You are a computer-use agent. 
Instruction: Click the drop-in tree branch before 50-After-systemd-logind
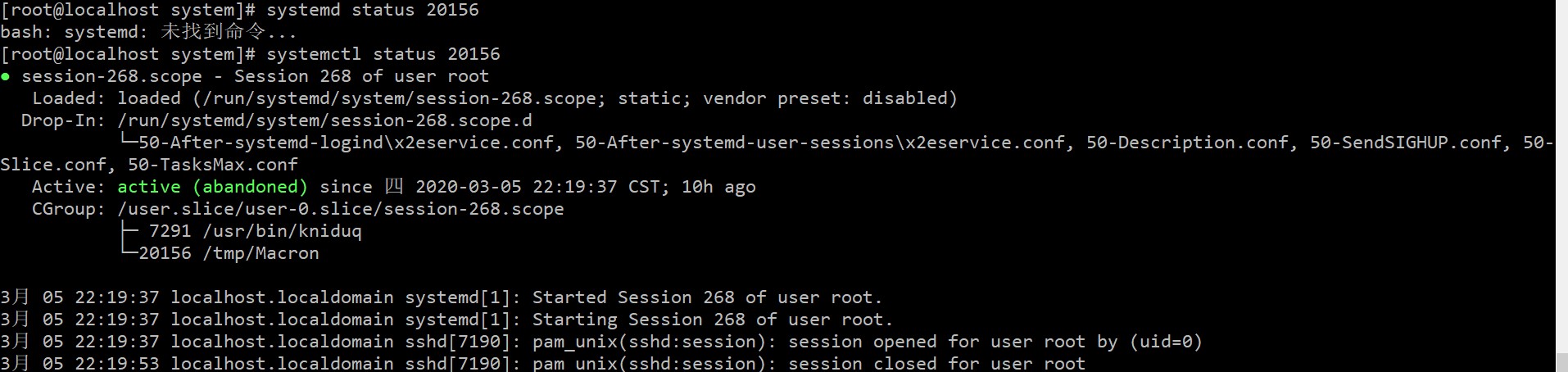tap(129, 141)
